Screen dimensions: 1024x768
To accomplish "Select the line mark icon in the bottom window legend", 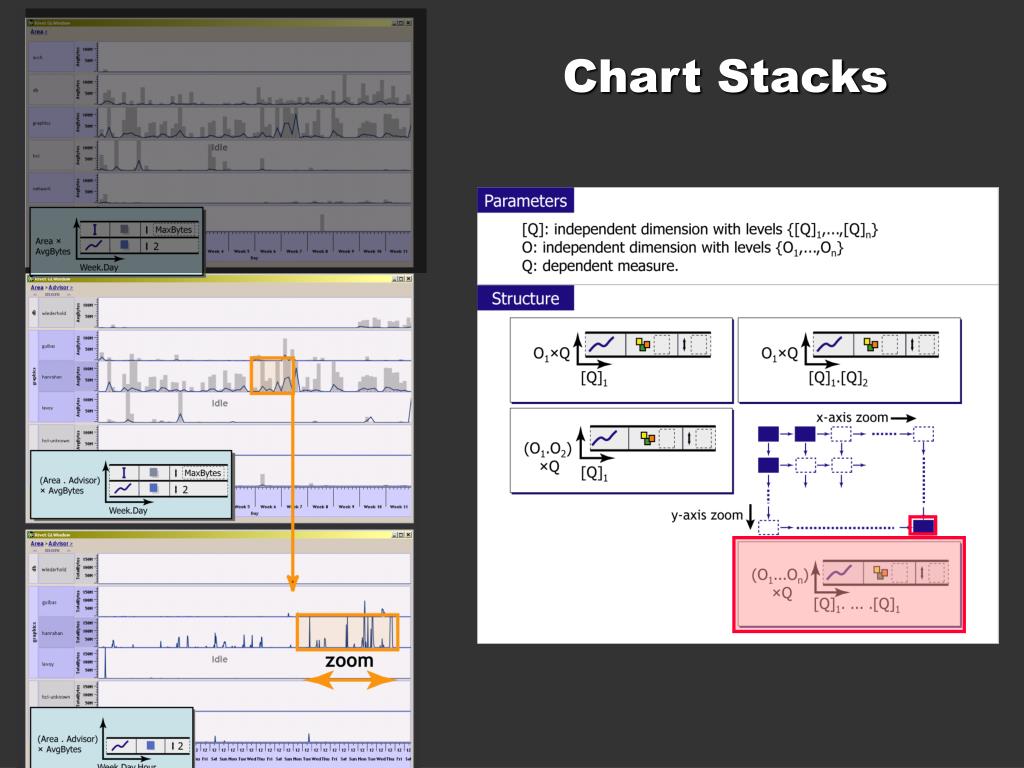I will pyautogui.click(x=120, y=746).
